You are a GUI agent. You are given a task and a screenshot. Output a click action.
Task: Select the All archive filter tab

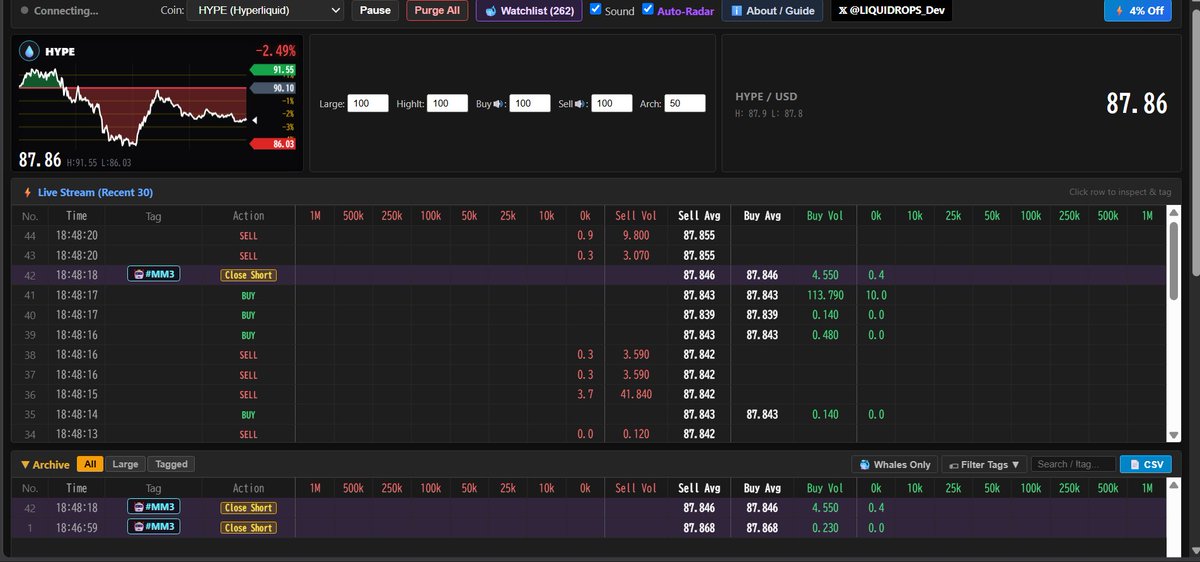tap(90, 464)
